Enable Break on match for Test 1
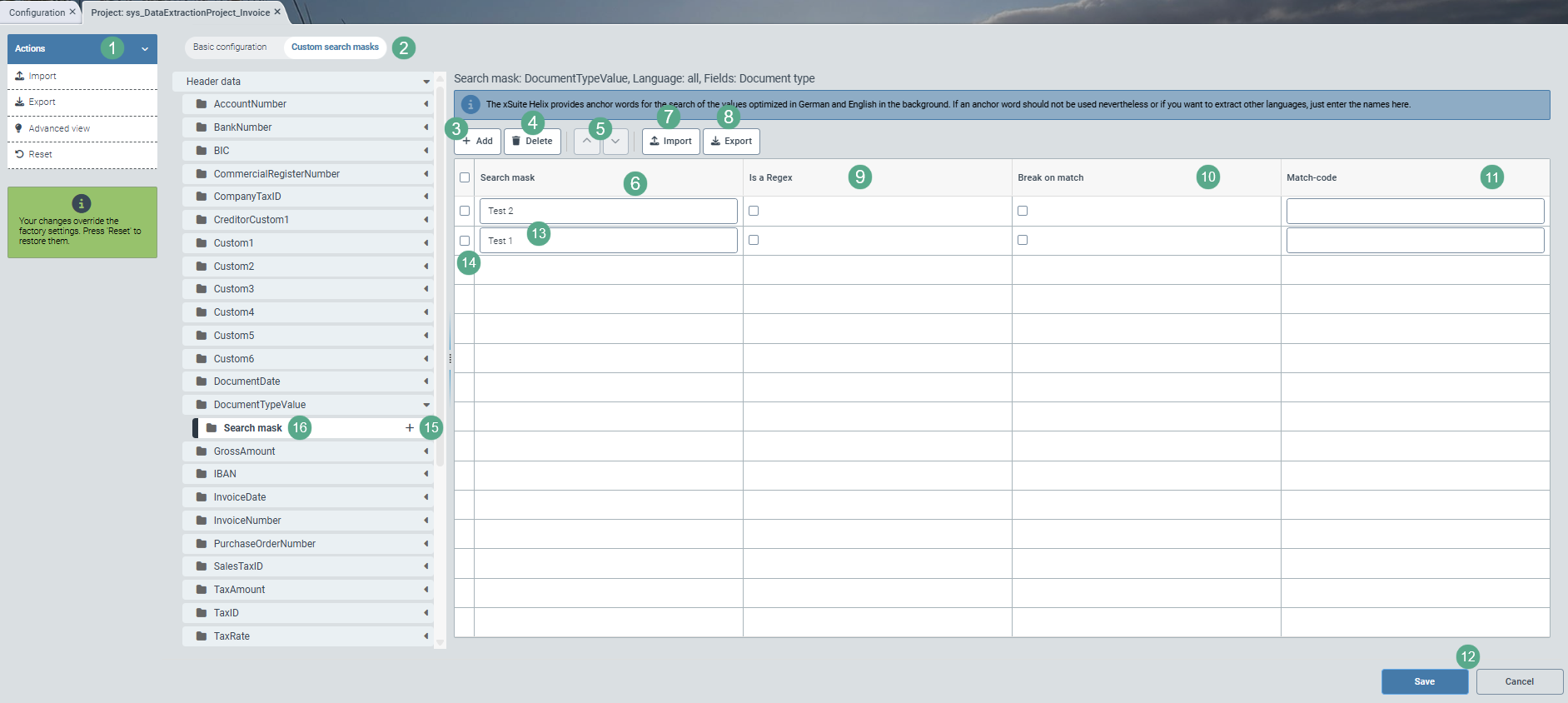Screen dimensions: 1568x703 coord(1023,240)
